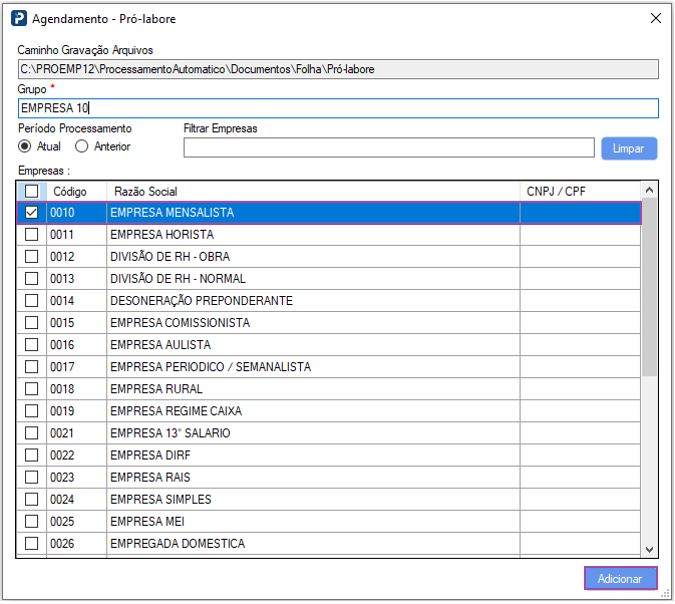Click code cell 0026
The height and width of the screenshot is (604, 675).
(x=76, y=543)
